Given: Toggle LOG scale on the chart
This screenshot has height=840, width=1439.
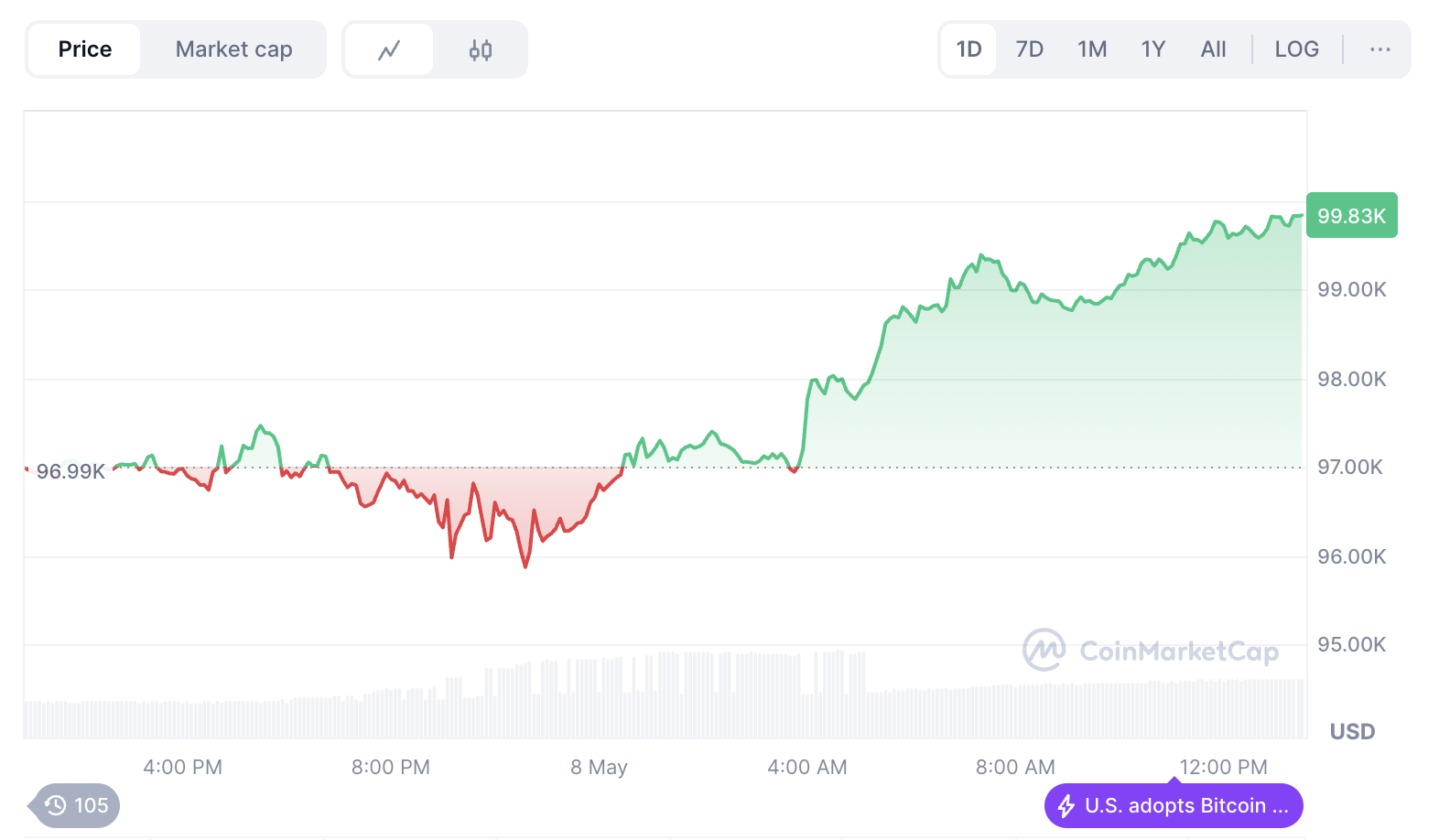Looking at the screenshot, I should pos(1296,49).
